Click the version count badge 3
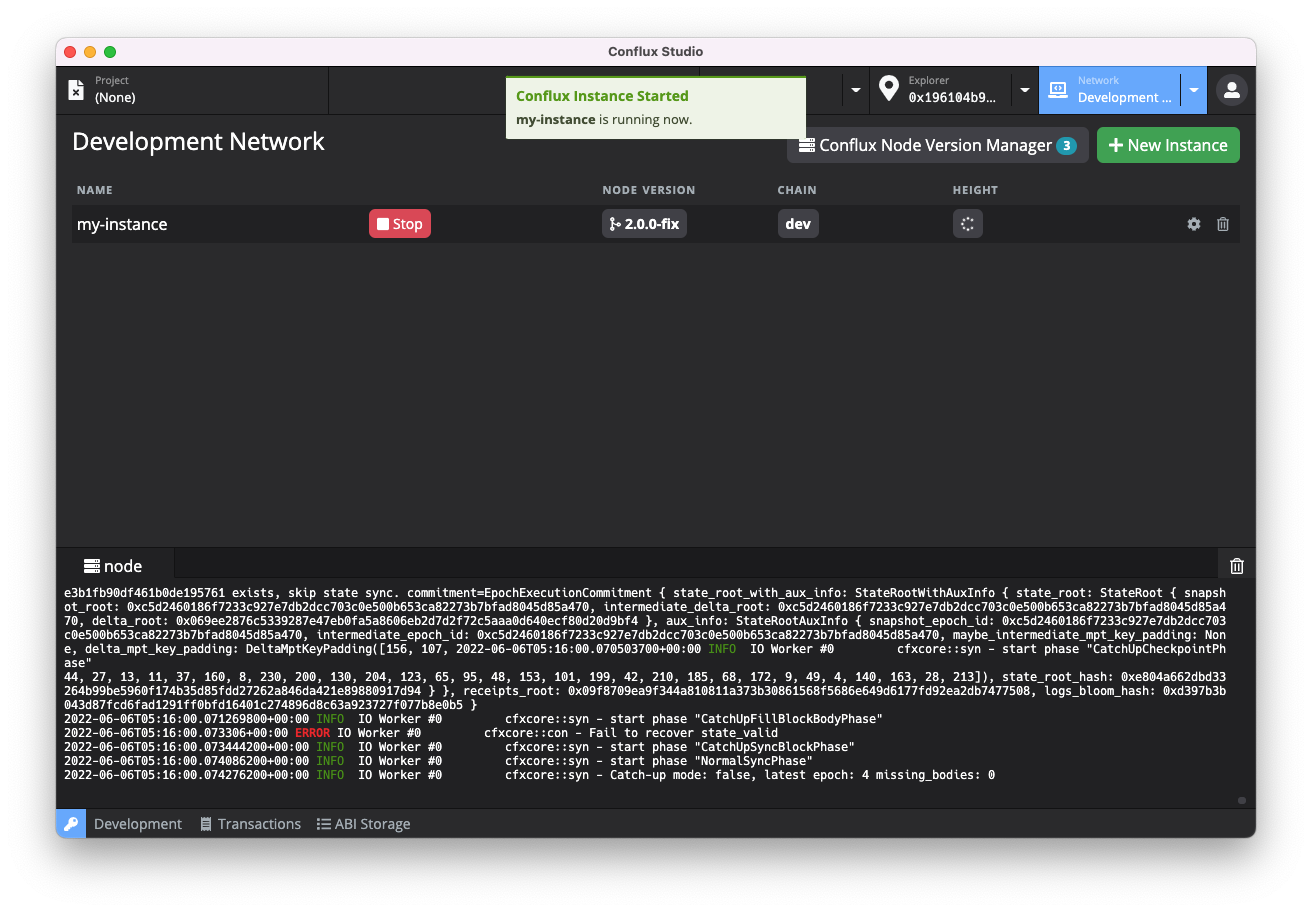Screen dimensions: 1312x912 pyautogui.click(x=1066, y=146)
